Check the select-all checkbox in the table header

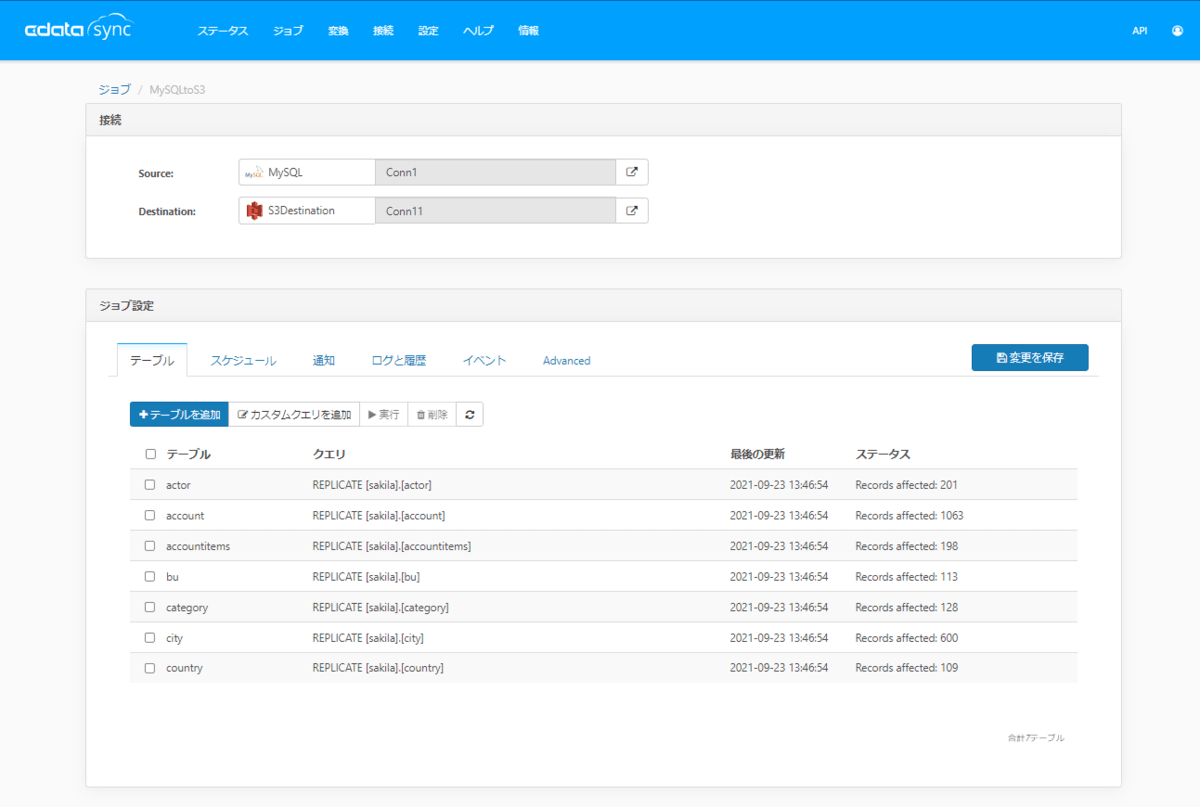pyautogui.click(x=150, y=453)
